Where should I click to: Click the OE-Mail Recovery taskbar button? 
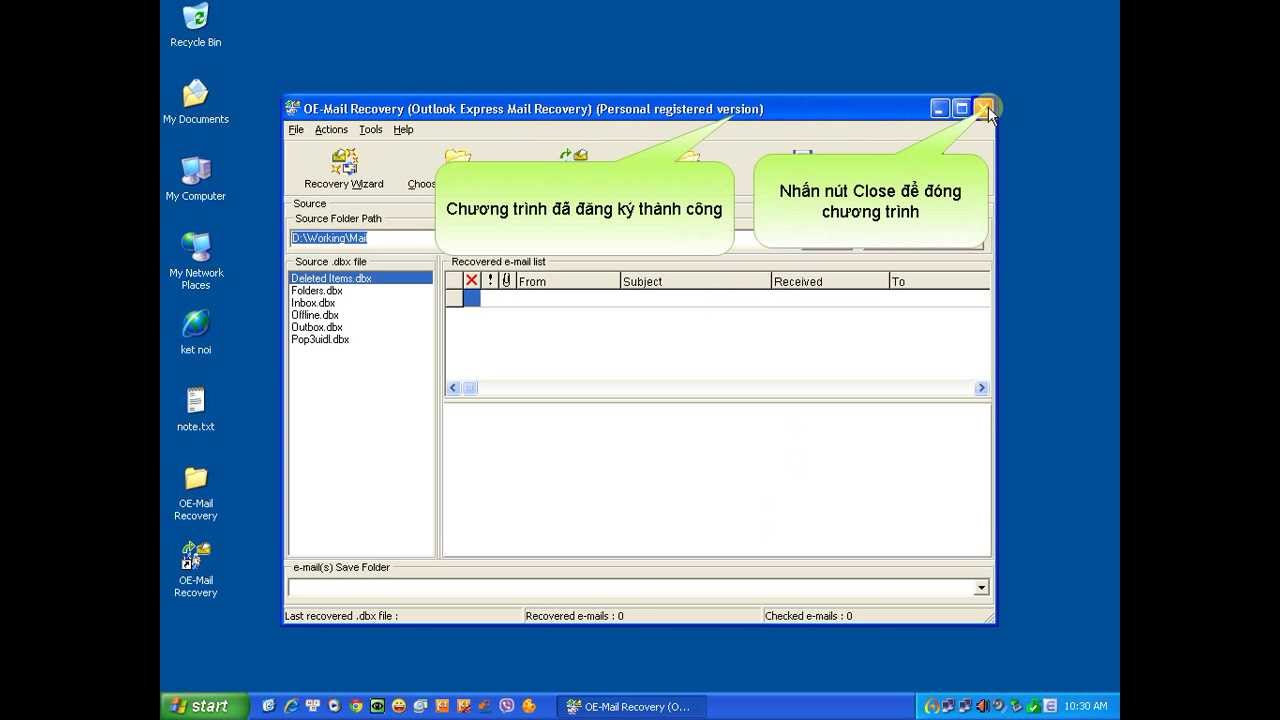pos(632,706)
